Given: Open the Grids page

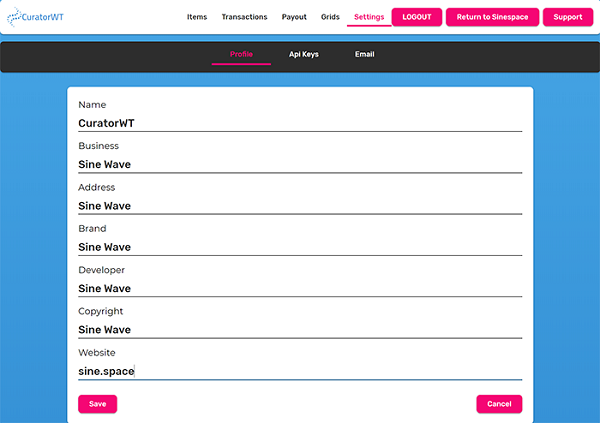Looking at the screenshot, I should point(330,17).
